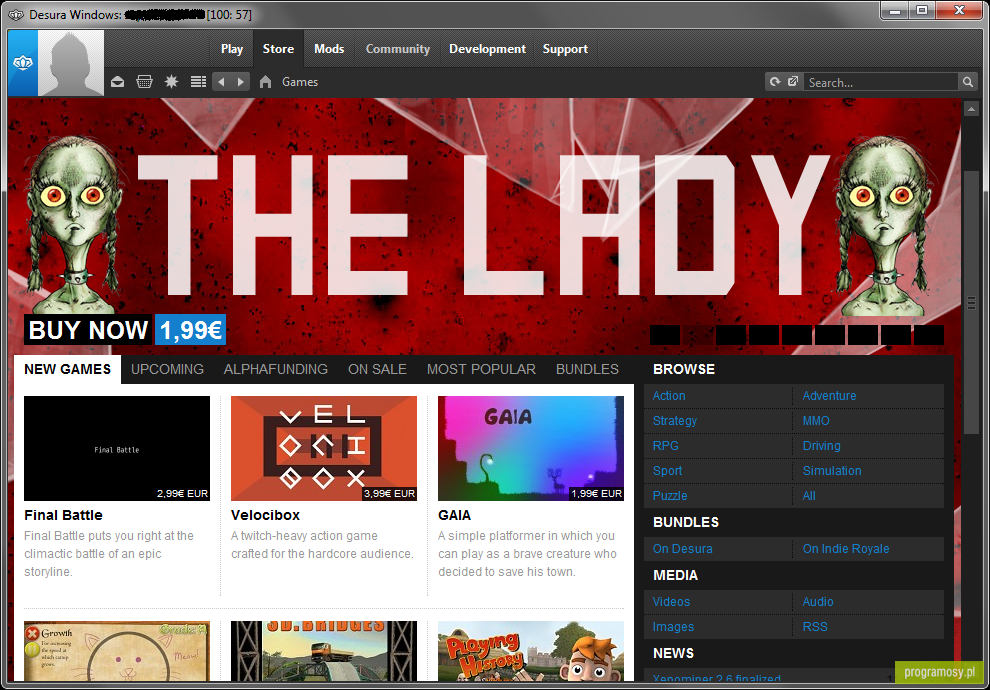Open the On Indie Royale bundles link
Screen dimensions: 990x690
pyautogui.click(x=845, y=549)
